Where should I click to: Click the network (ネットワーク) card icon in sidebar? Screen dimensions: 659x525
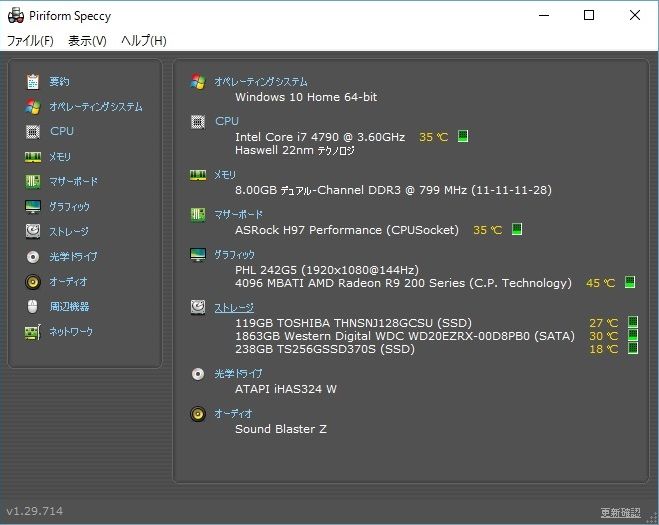tap(33, 332)
